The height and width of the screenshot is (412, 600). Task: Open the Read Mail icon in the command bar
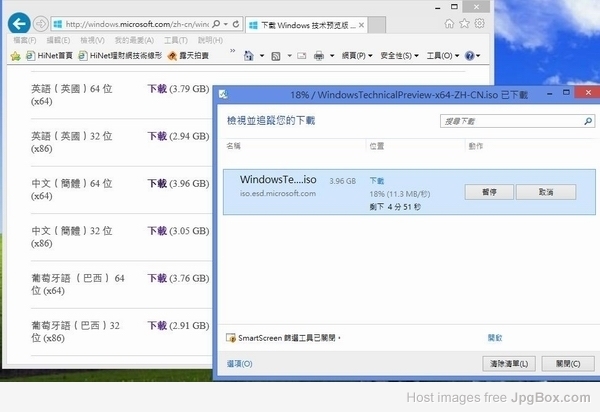(301, 56)
